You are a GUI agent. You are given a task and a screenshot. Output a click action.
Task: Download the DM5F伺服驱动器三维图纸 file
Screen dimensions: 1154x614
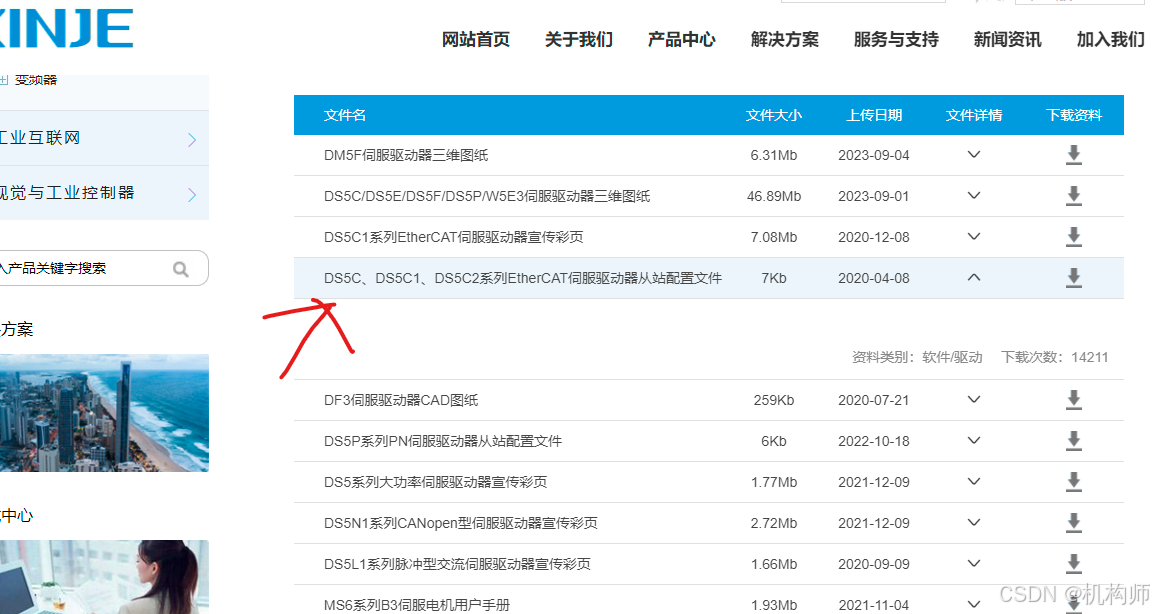coord(1074,155)
